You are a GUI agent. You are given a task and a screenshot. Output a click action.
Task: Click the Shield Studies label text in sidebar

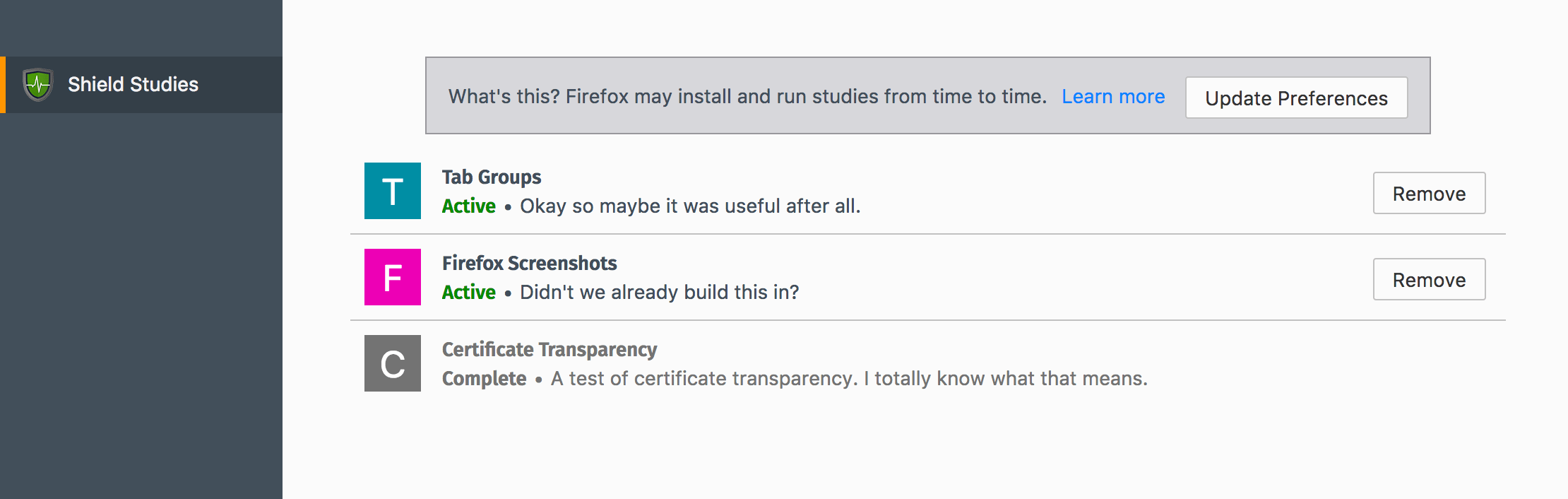[x=133, y=84]
